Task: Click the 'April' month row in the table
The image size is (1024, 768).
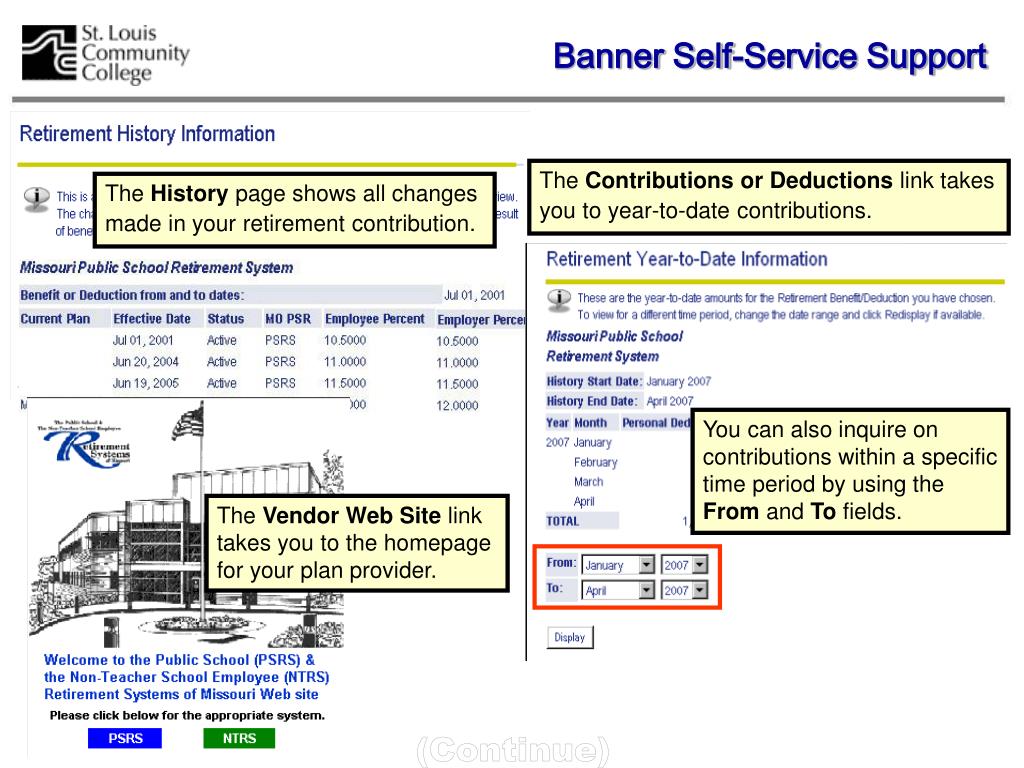Action: [584, 502]
